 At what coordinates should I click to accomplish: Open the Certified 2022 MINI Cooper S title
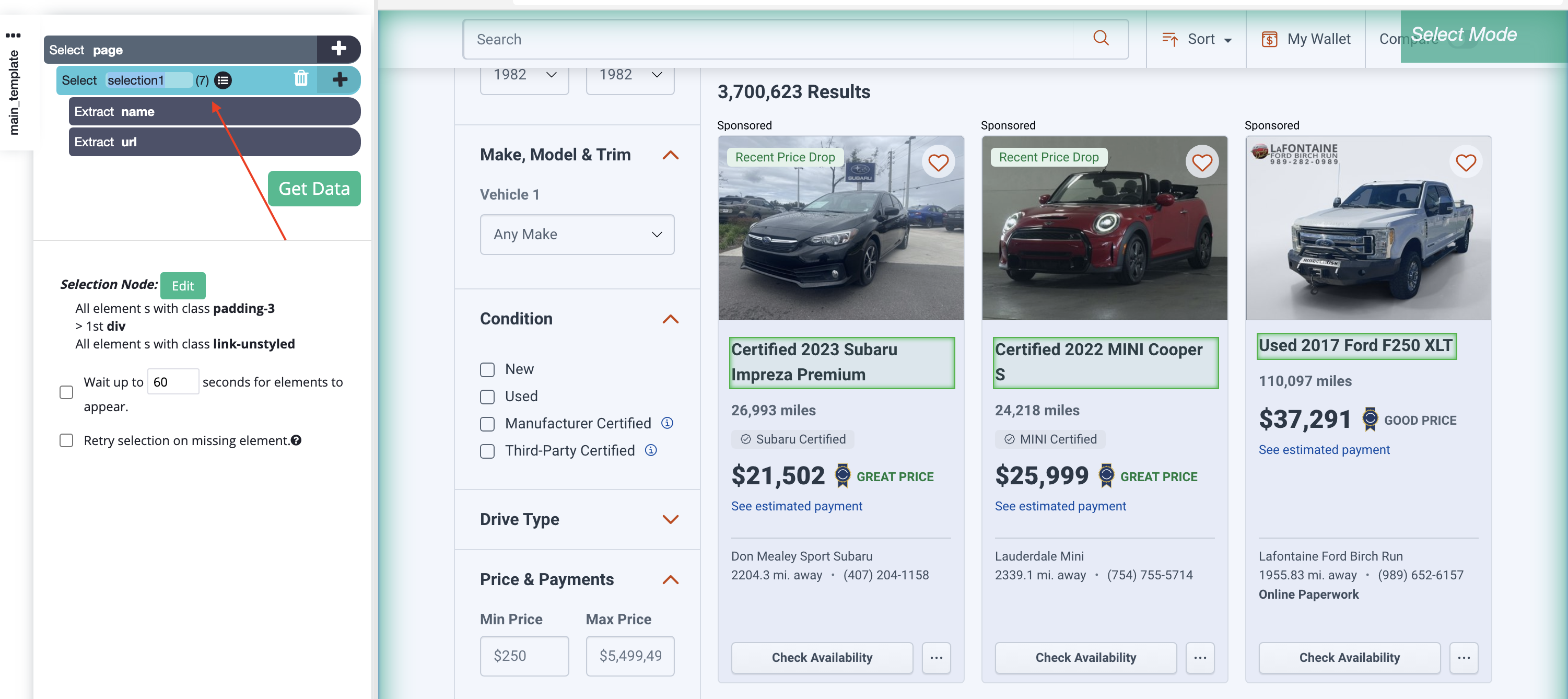(1105, 362)
